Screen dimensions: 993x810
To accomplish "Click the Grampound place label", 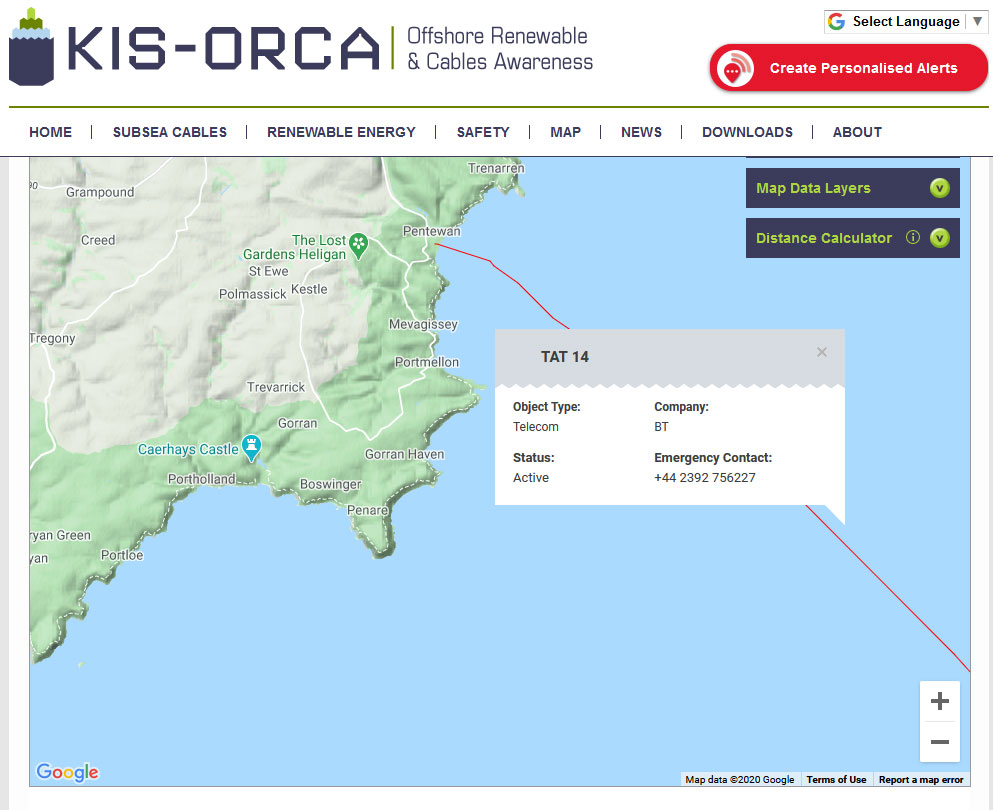I will coord(100,192).
